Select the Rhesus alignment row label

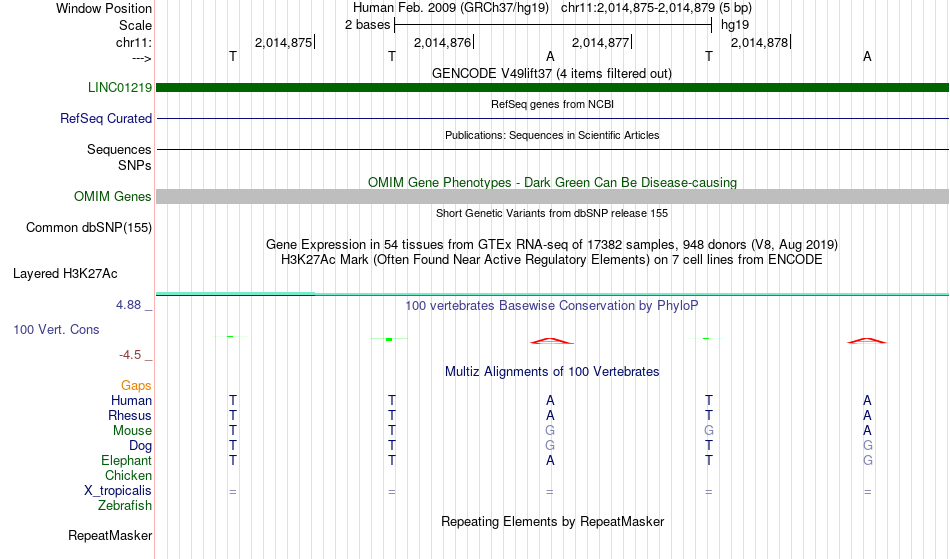130,416
